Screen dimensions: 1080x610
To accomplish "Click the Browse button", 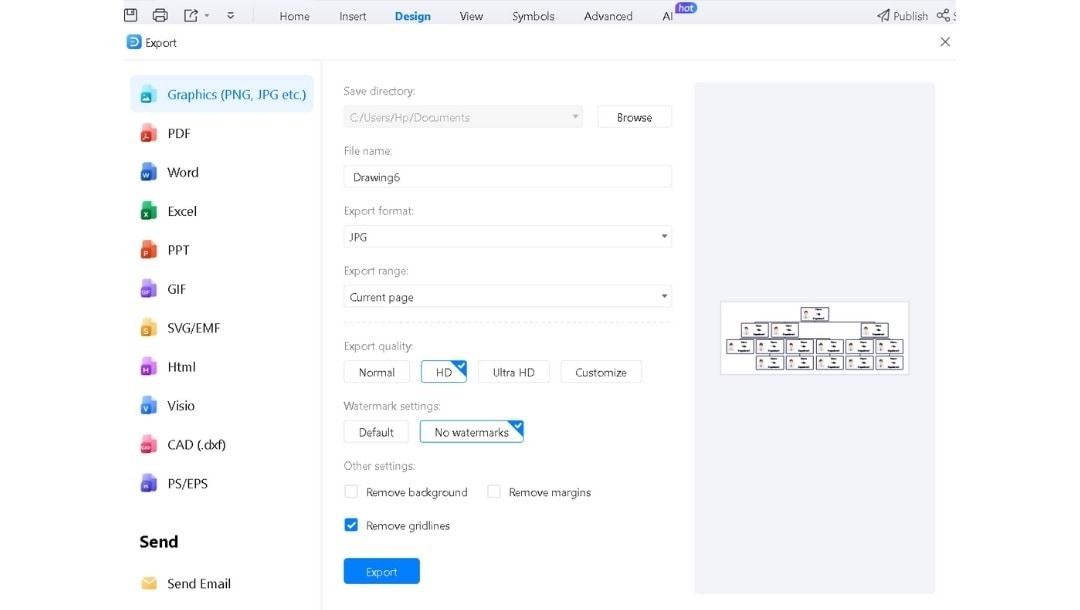I will pyautogui.click(x=634, y=117).
